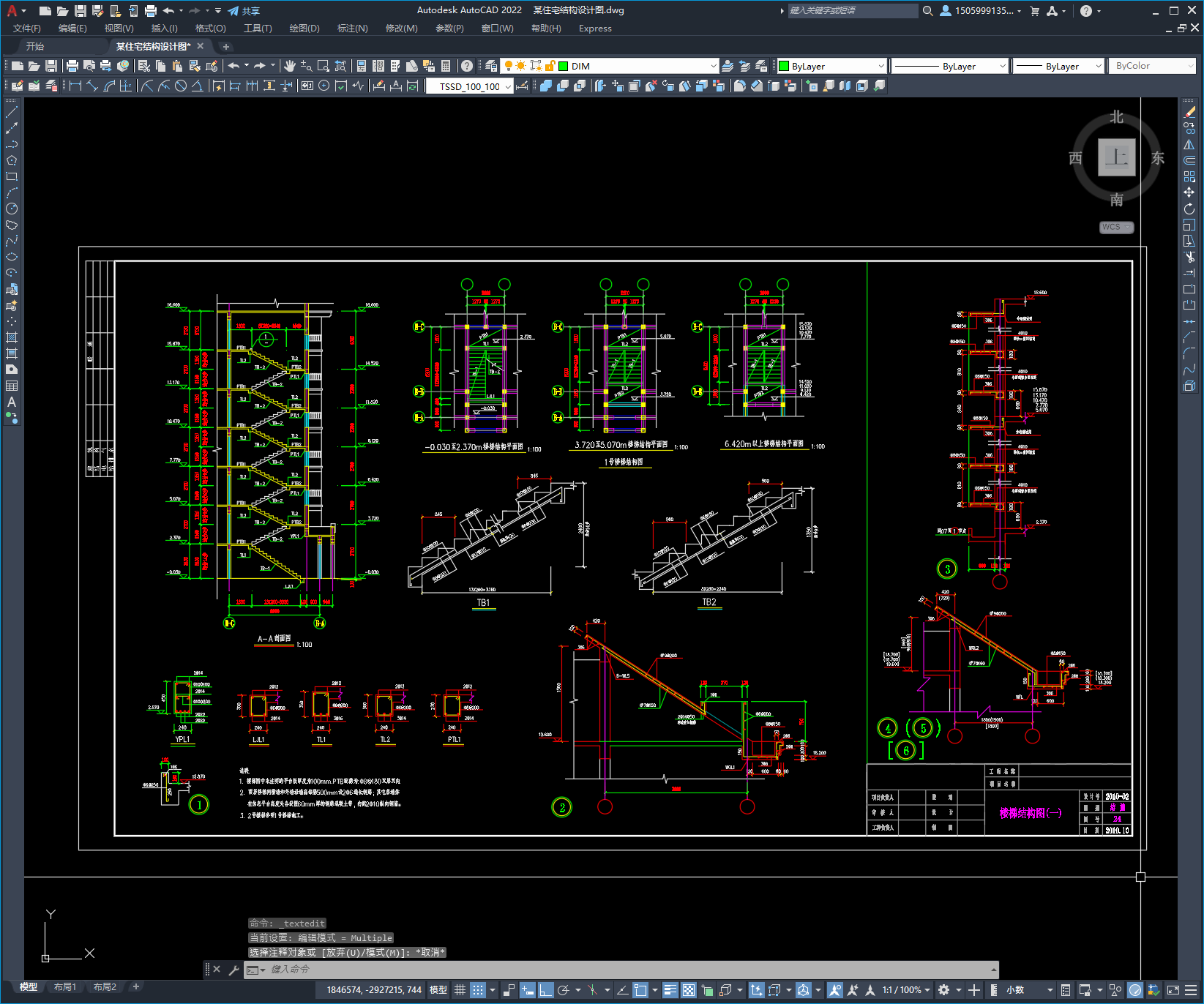Toggle snap mode in status bar
1204x1004 pixels.
[478, 990]
